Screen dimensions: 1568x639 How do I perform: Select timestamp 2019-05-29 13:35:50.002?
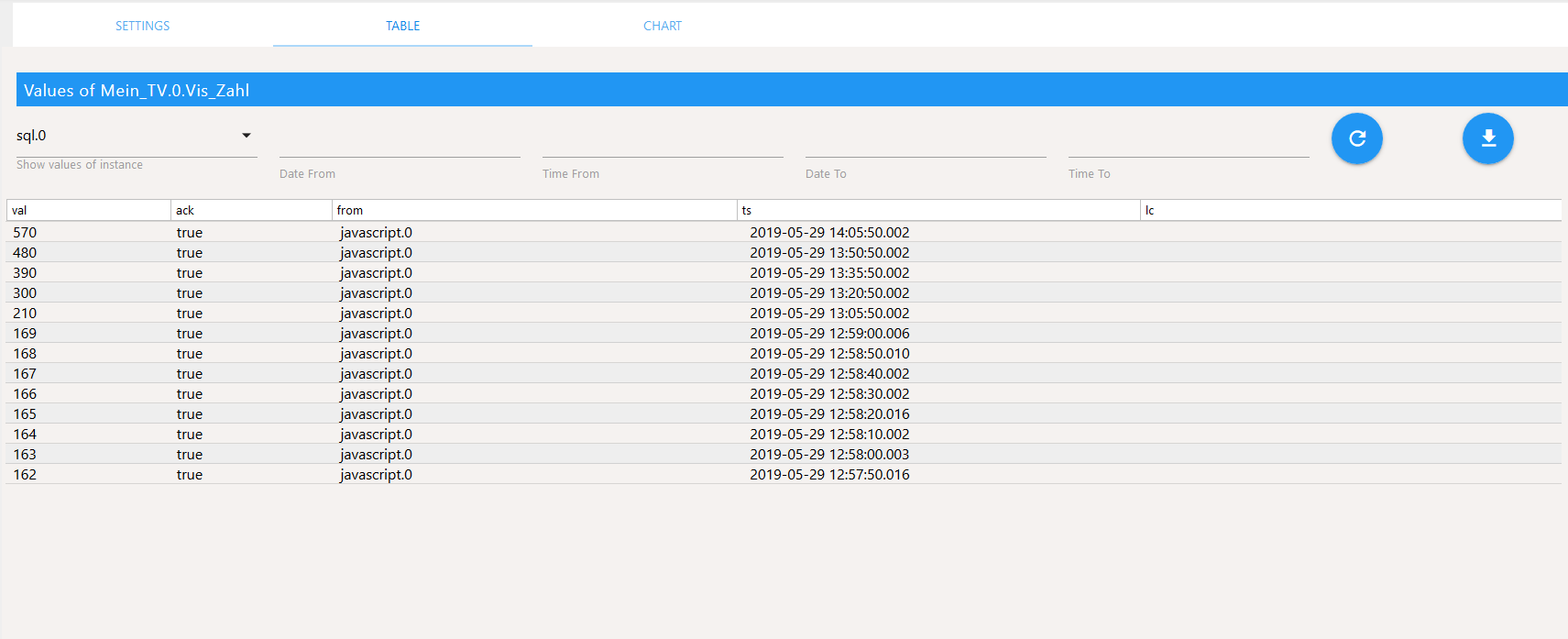(829, 273)
